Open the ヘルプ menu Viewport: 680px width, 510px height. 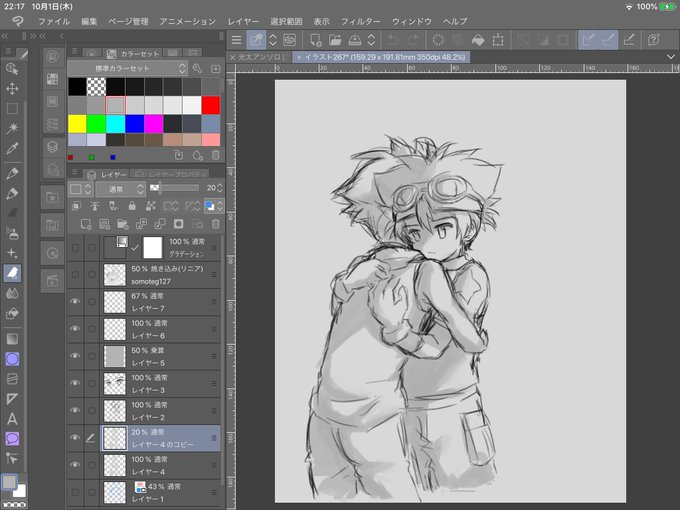pos(455,21)
